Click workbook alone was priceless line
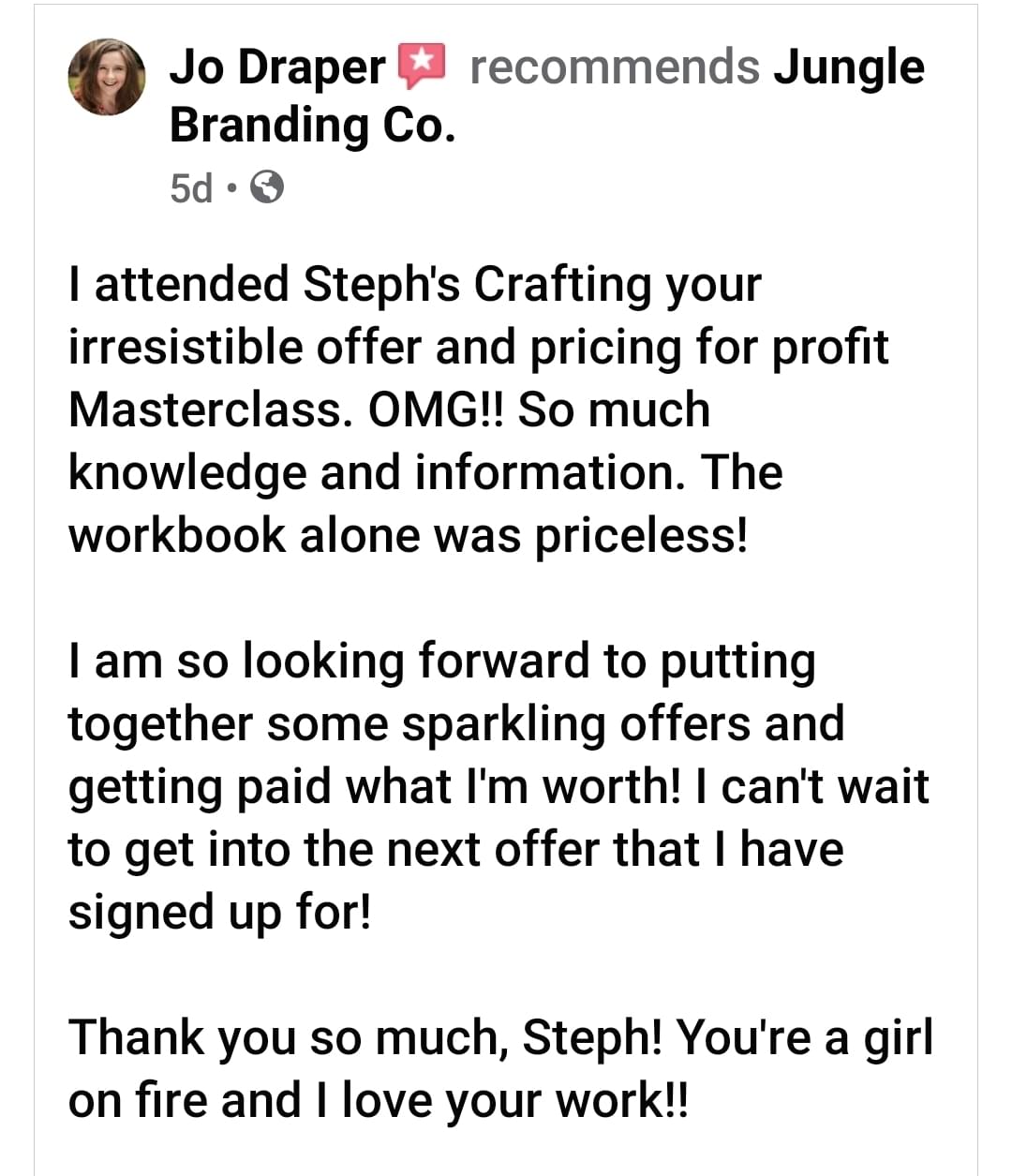1012x1176 pixels. pyautogui.click(x=409, y=535)
